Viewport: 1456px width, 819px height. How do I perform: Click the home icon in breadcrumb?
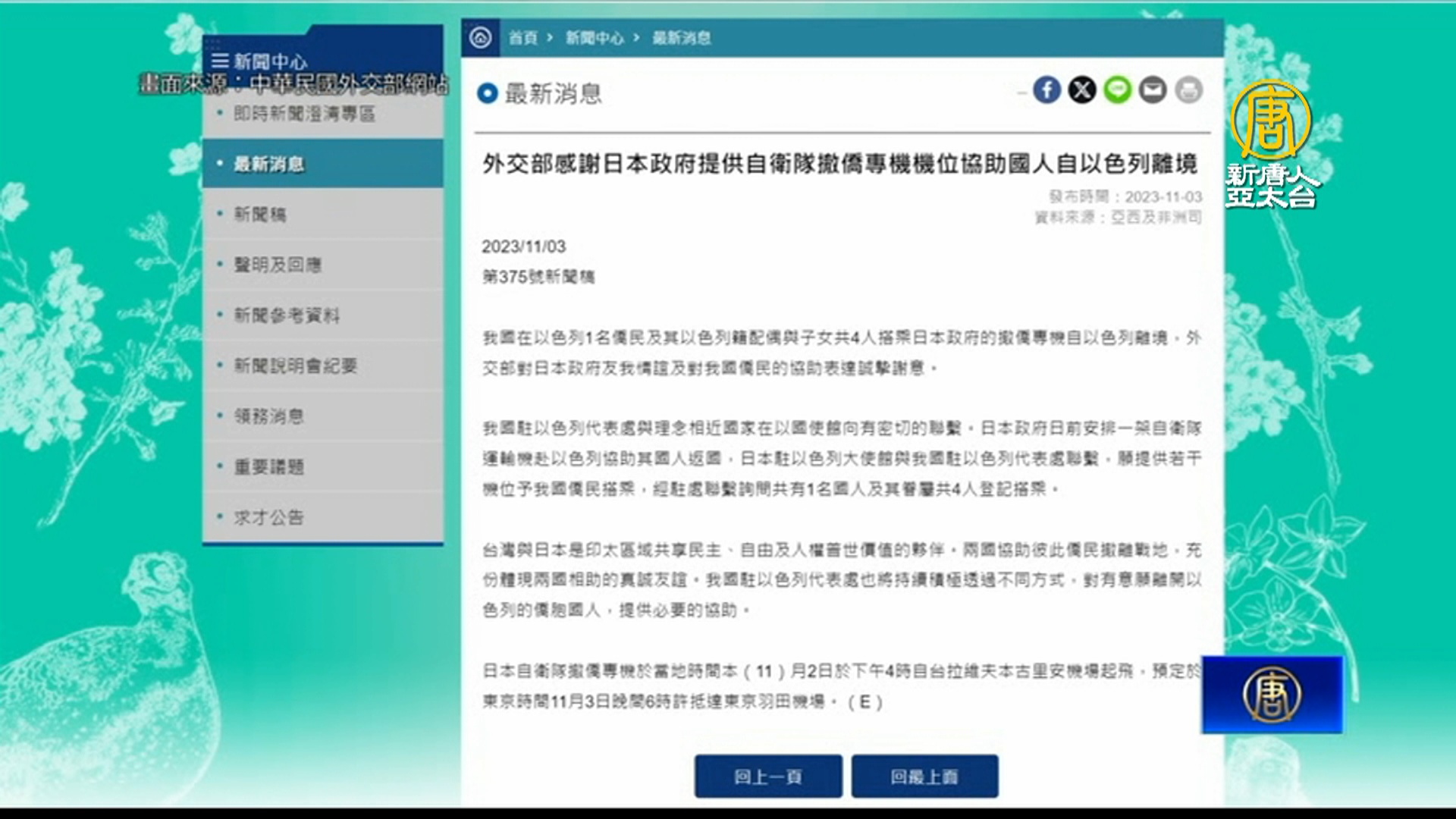coord(480,37)
